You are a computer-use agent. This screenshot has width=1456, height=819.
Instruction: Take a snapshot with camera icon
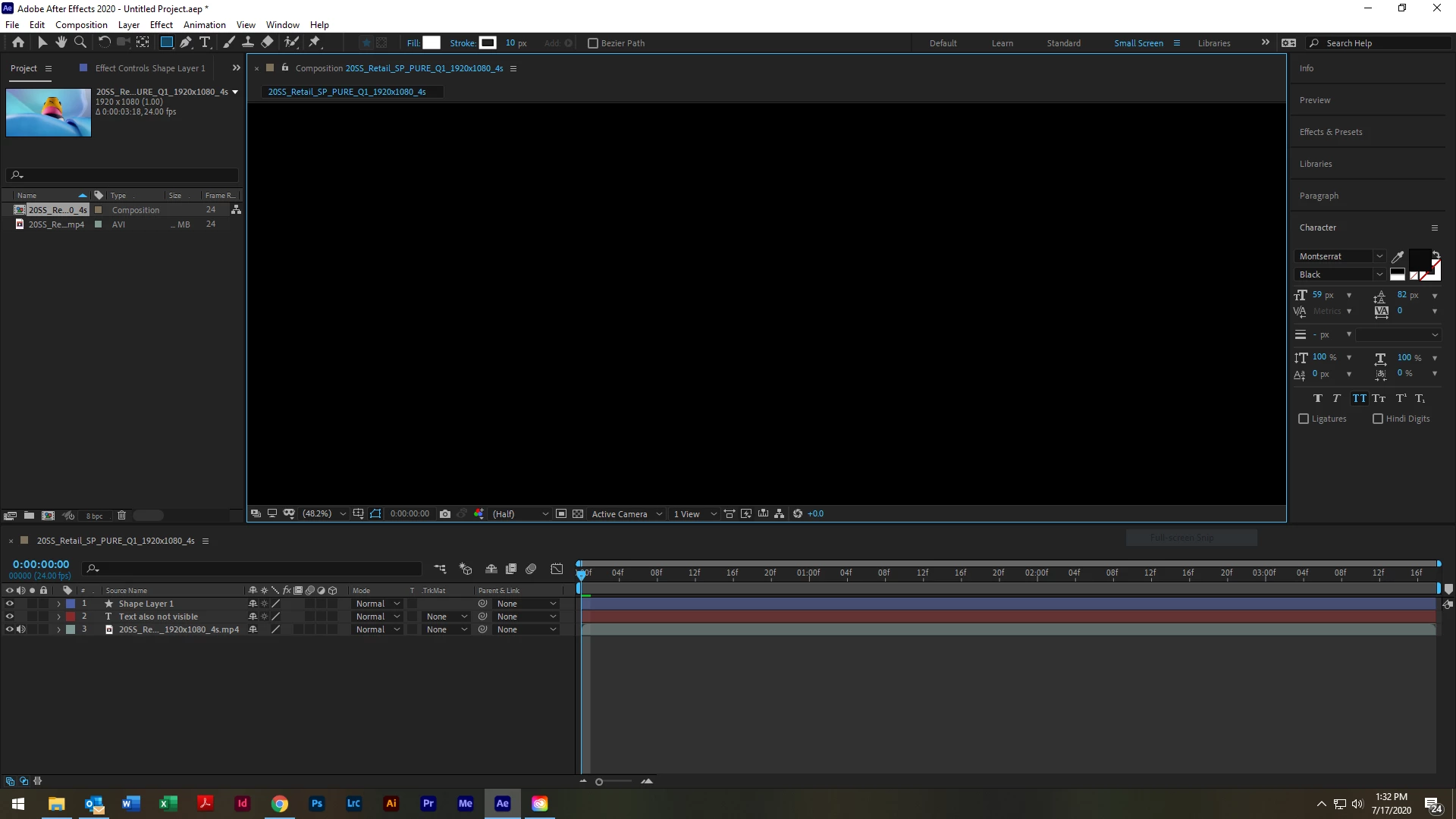[445, 514]
